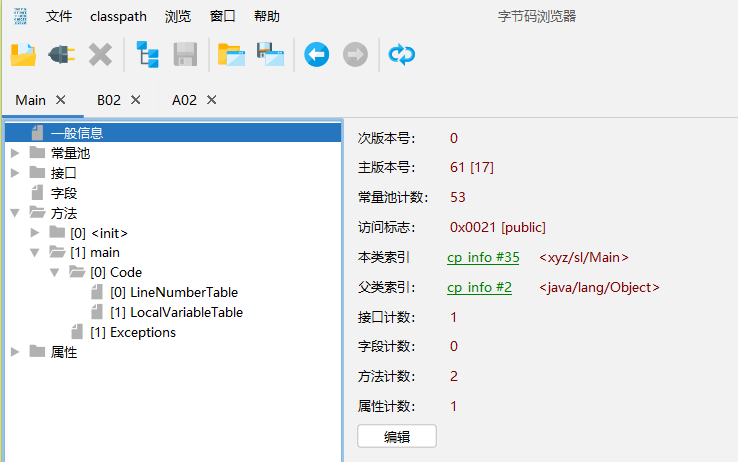
Task: Follow the cp_info #35 link
Action: pos(483,258)
